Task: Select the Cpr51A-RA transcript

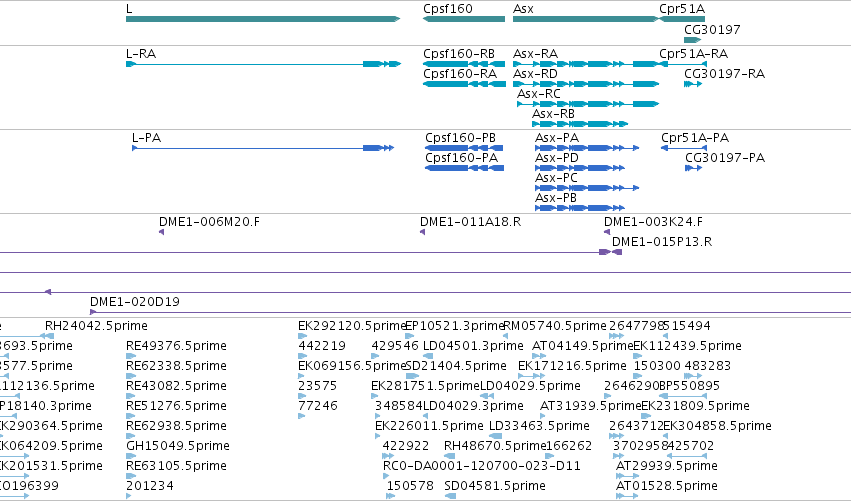Action: click(x=683, y=64)
